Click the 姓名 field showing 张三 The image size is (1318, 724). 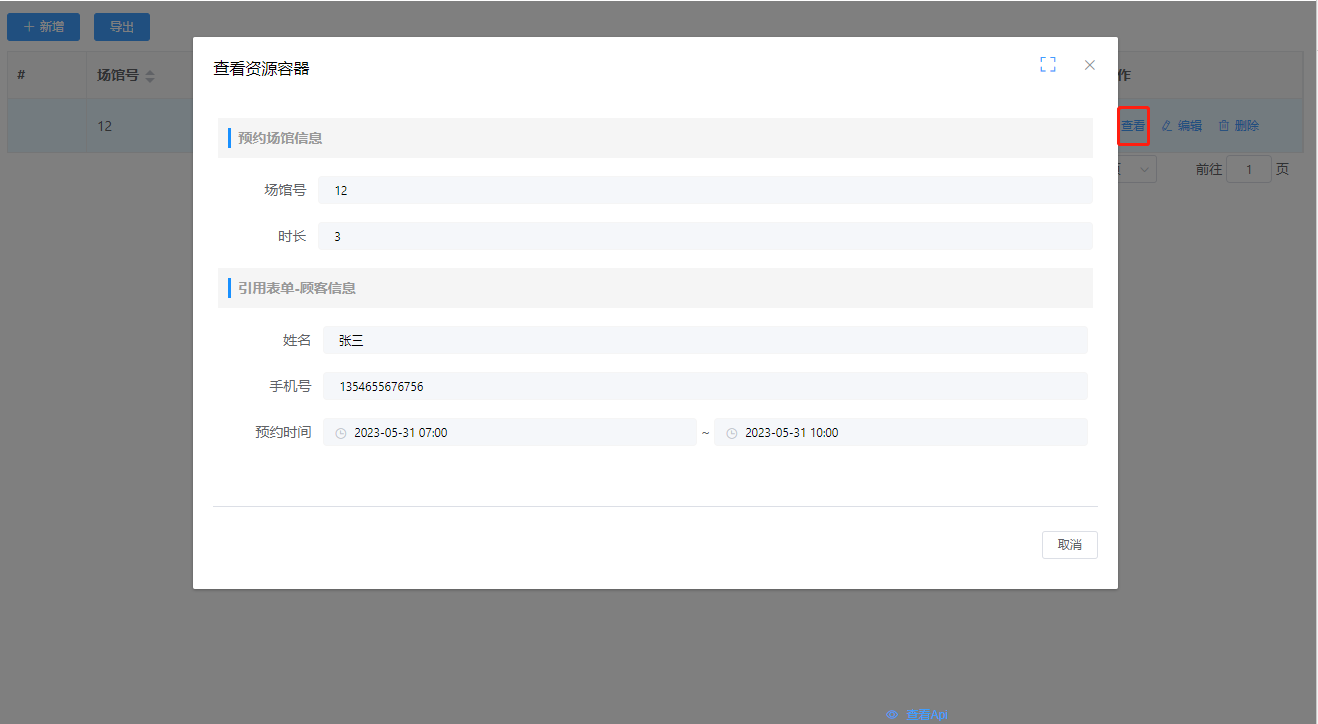pyautogui.click(x=704, y=340)
